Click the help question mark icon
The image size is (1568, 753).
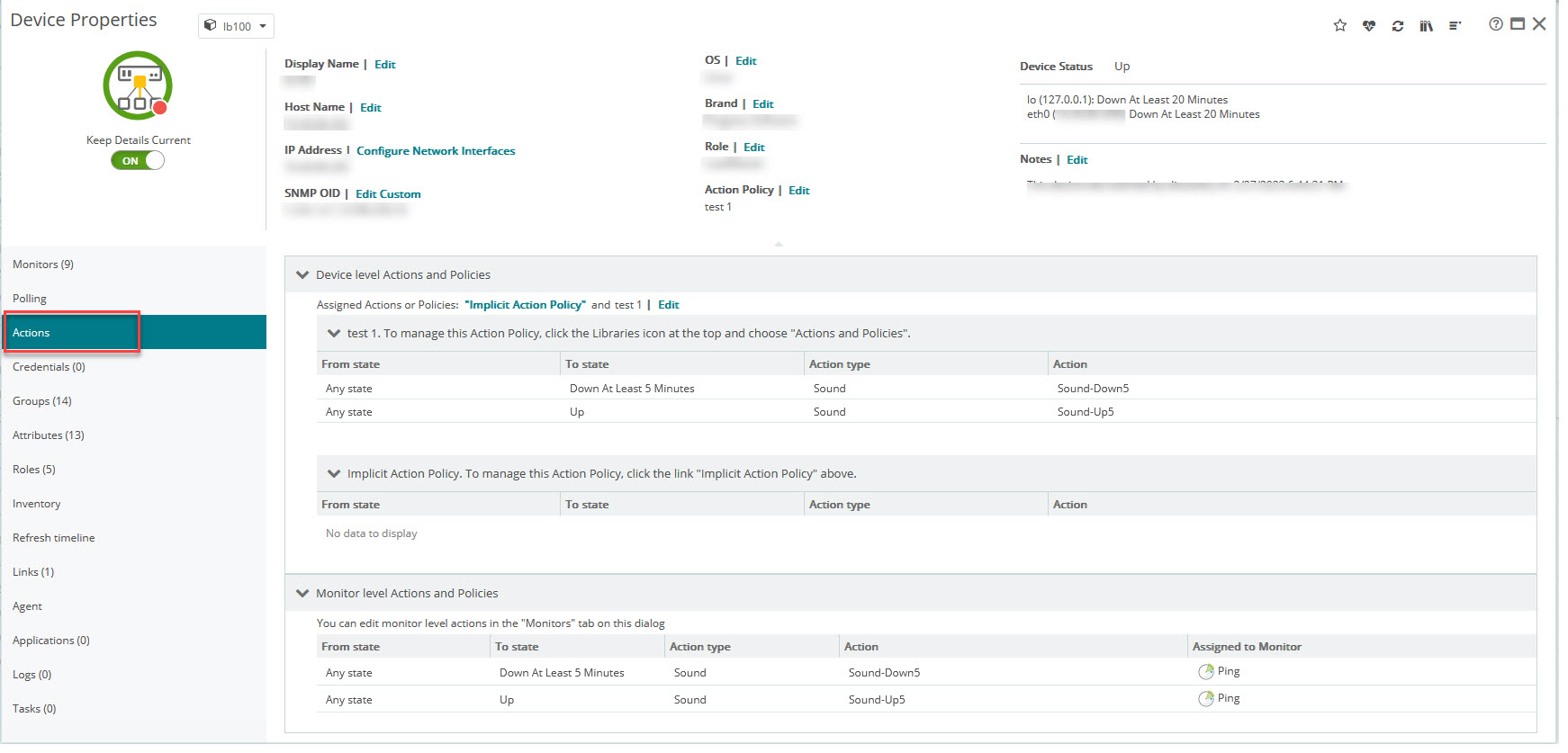(1495, 24)
